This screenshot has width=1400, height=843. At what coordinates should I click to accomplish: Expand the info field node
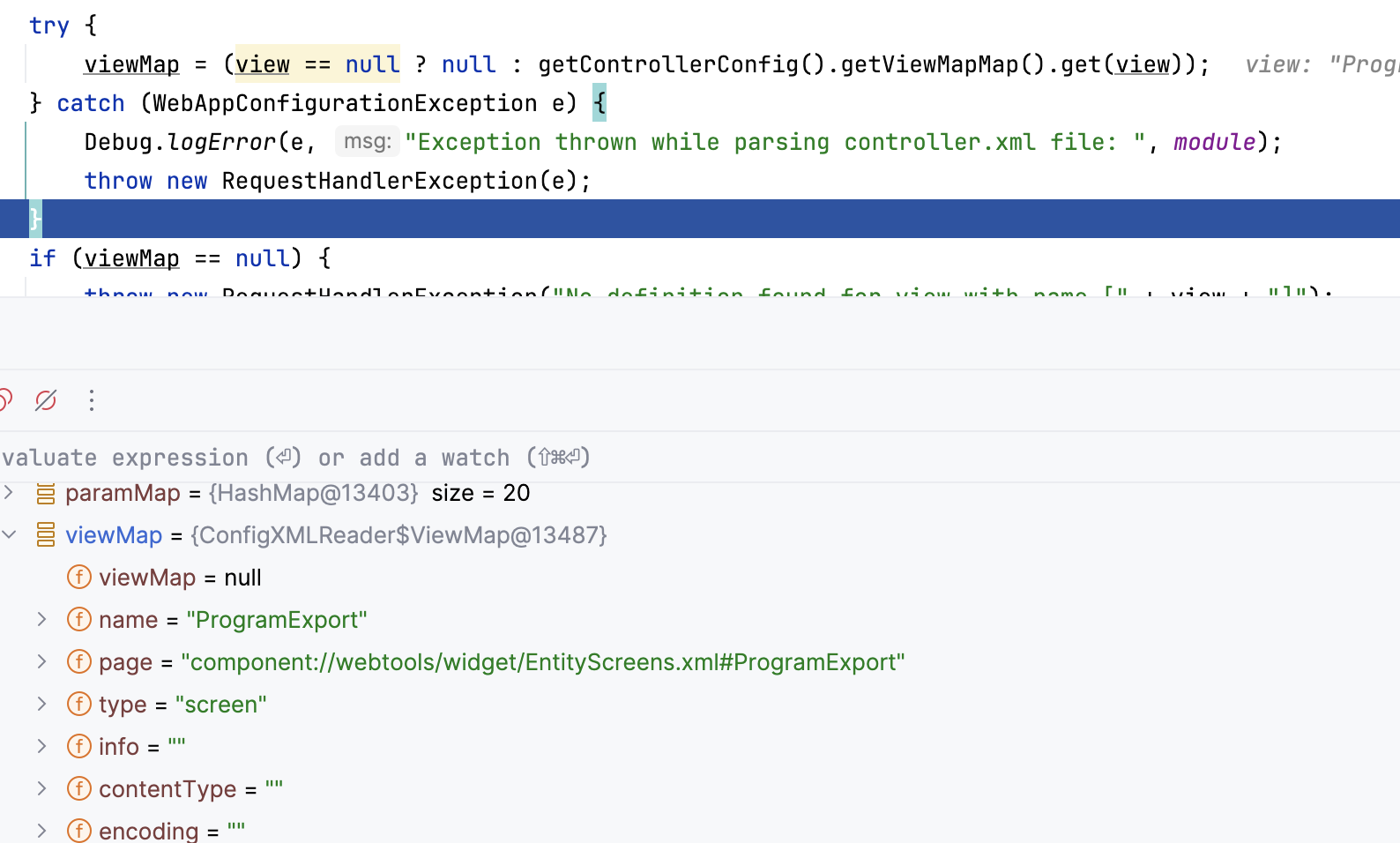click(x=41, y=746)
